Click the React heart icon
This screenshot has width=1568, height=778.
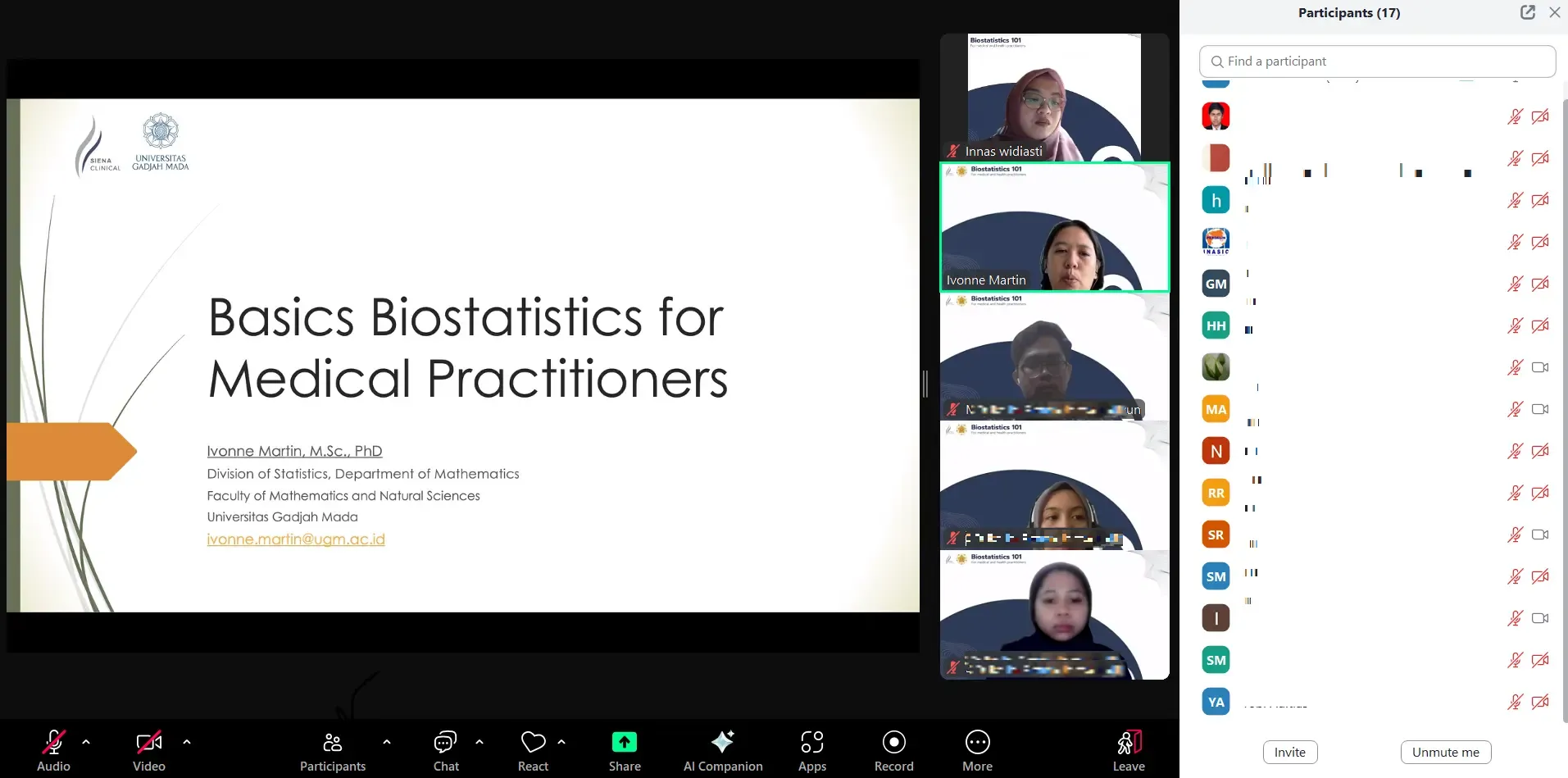pyautogui.click(x=533, y=743)
